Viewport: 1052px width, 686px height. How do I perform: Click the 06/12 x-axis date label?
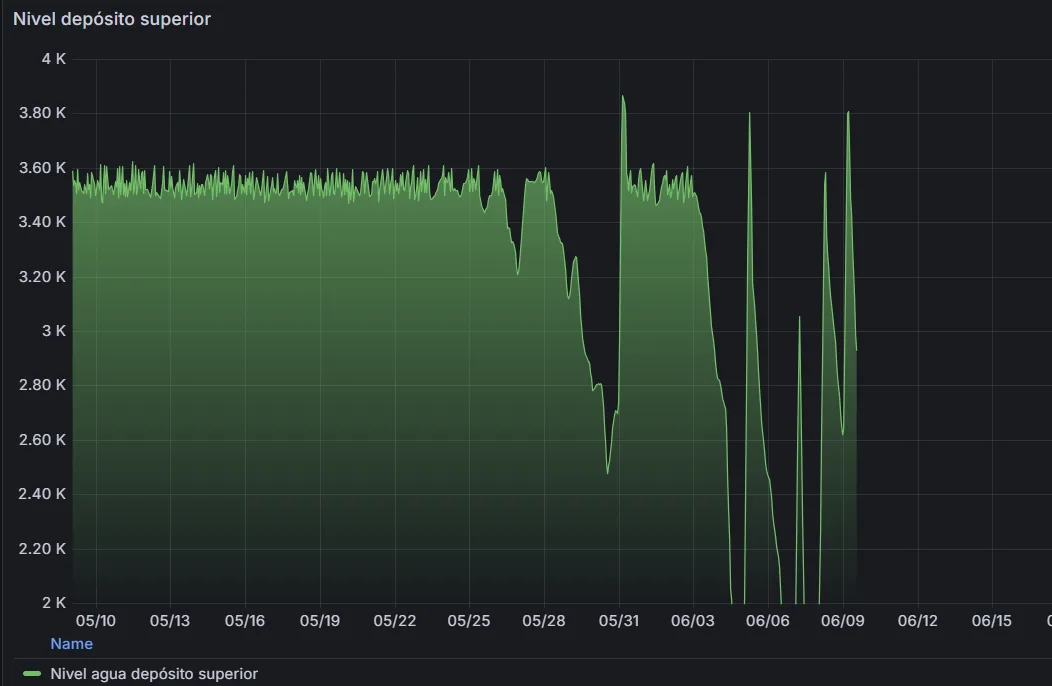point(917,621)
